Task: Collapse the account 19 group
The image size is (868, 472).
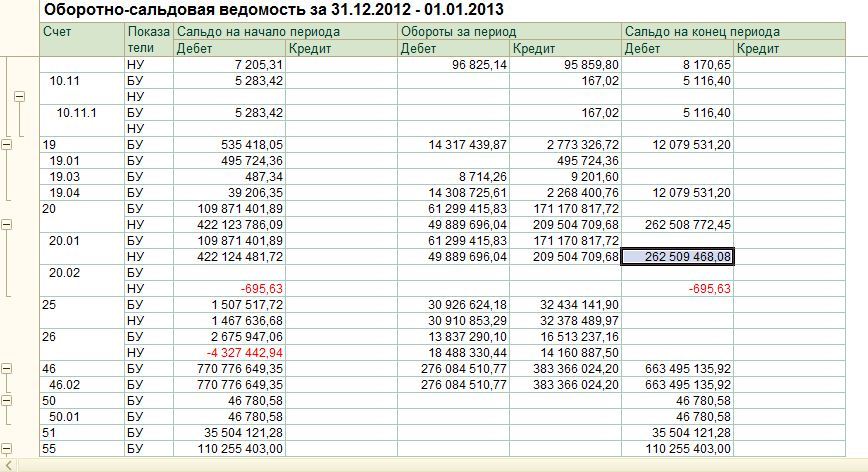Action: pos(7,144)
